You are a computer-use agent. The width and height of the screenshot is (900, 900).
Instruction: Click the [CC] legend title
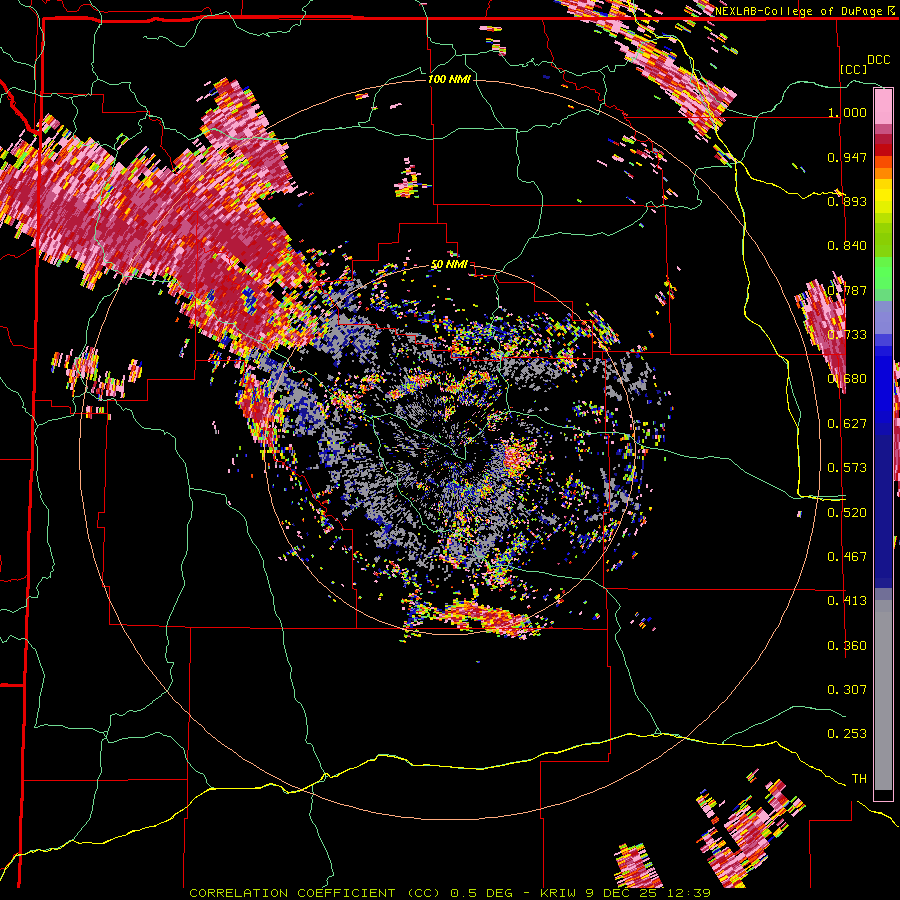tap(853, 69)
